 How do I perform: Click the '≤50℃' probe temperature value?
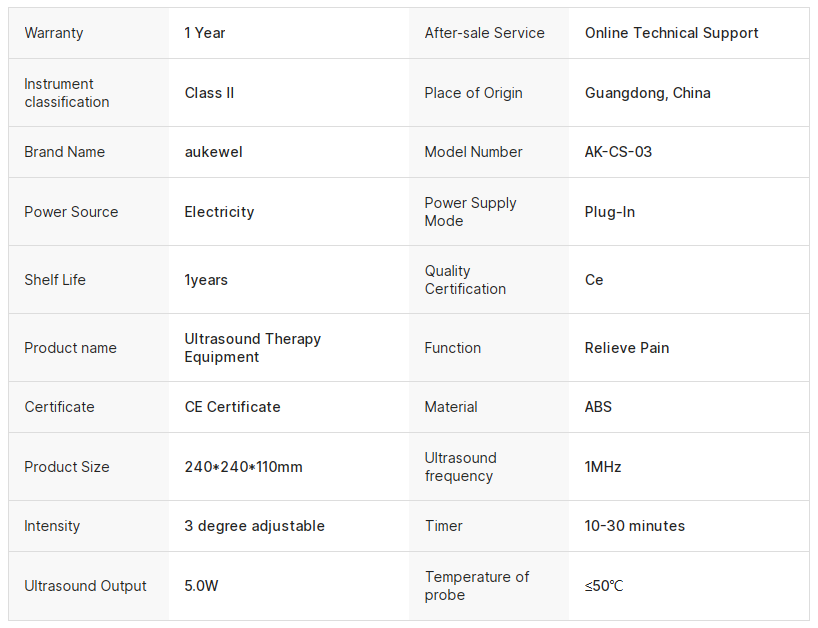click(604, 586)
